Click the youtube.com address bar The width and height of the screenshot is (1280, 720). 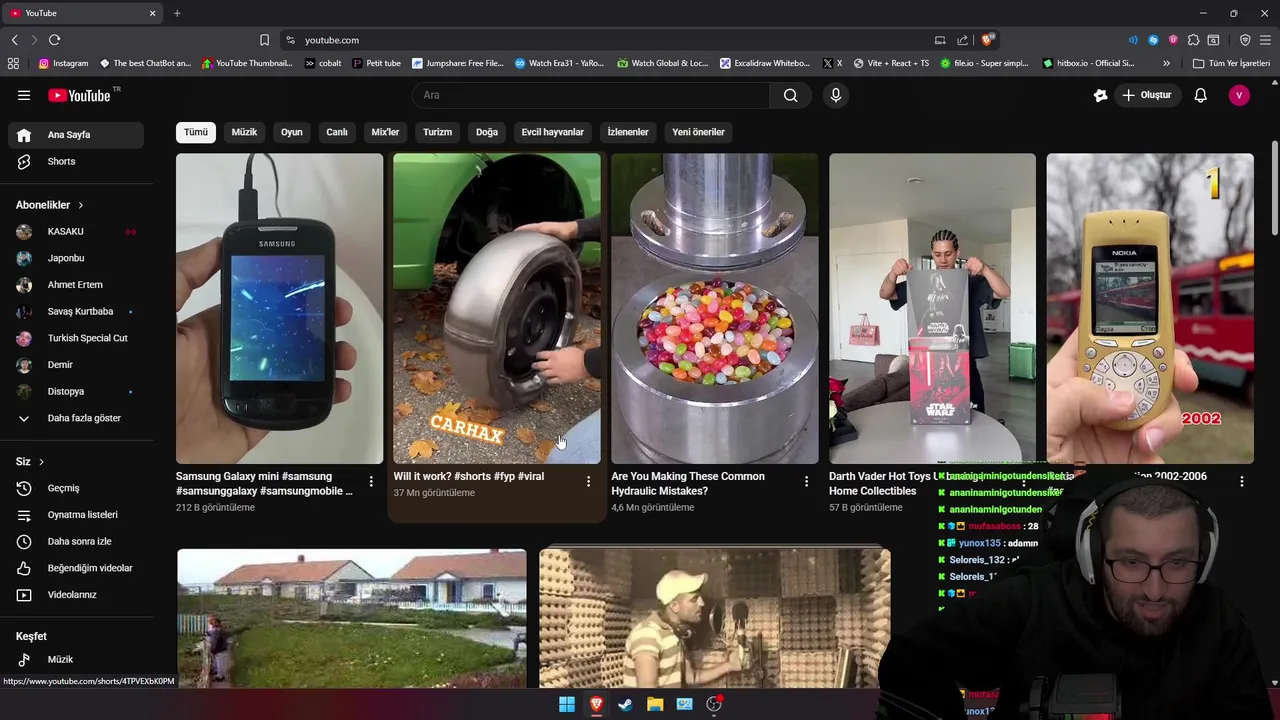610,40
